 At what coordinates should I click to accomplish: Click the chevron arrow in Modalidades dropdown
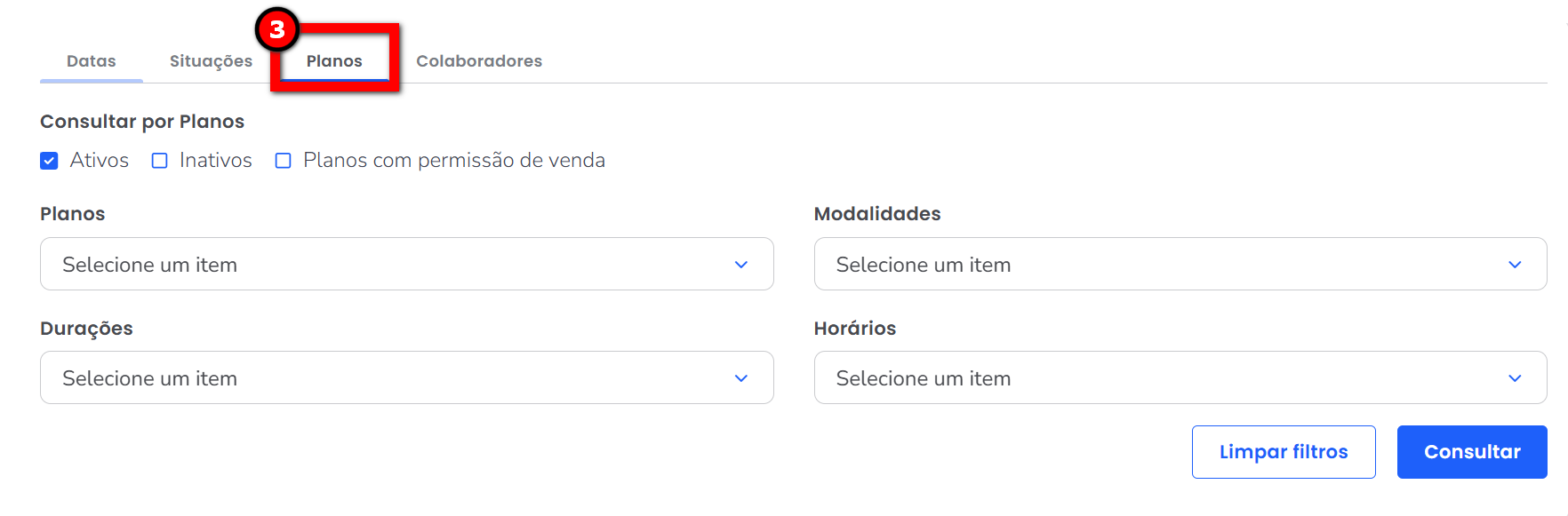pos(1515,265)
